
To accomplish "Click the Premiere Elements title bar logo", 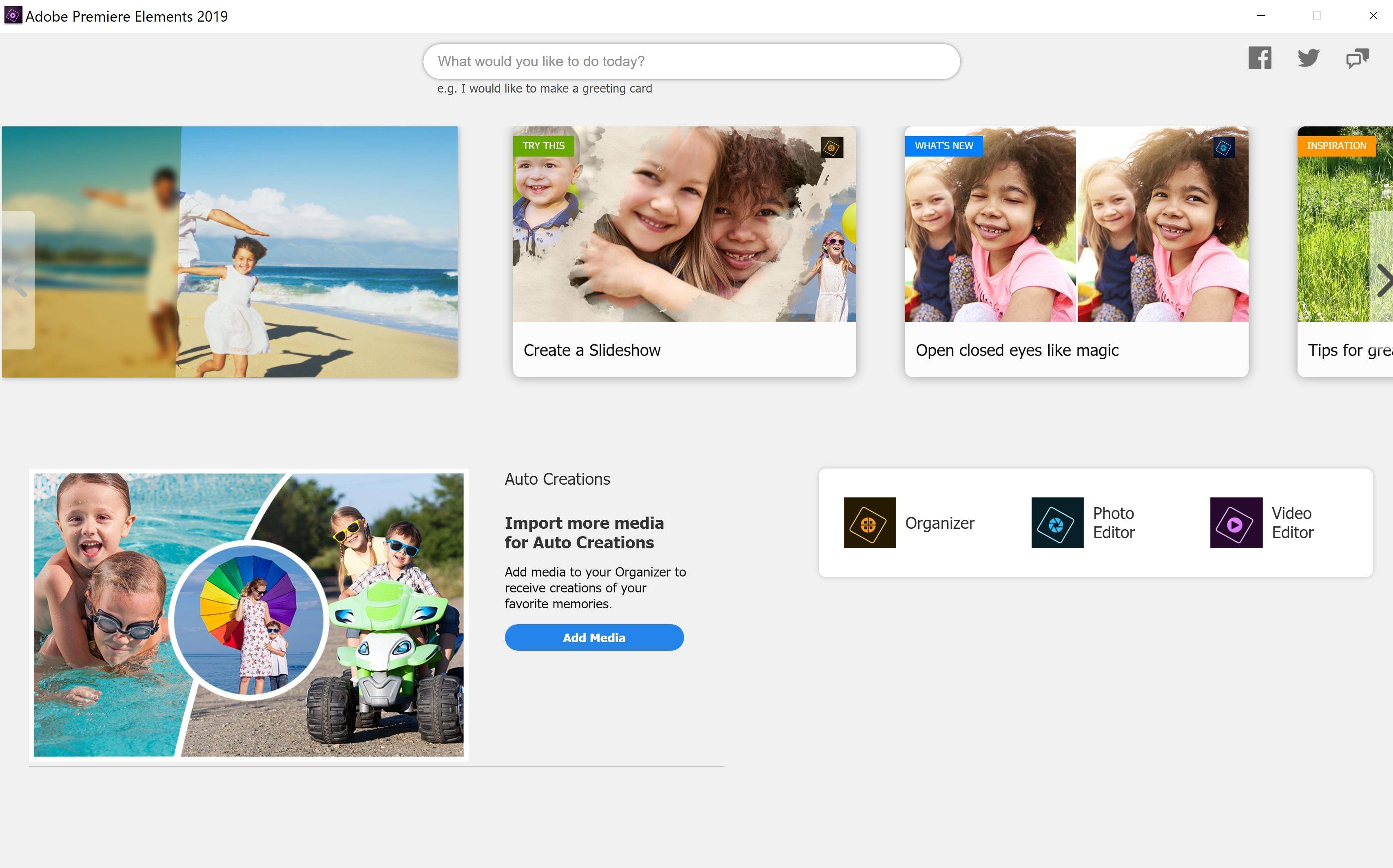I will tap(13, 15).
